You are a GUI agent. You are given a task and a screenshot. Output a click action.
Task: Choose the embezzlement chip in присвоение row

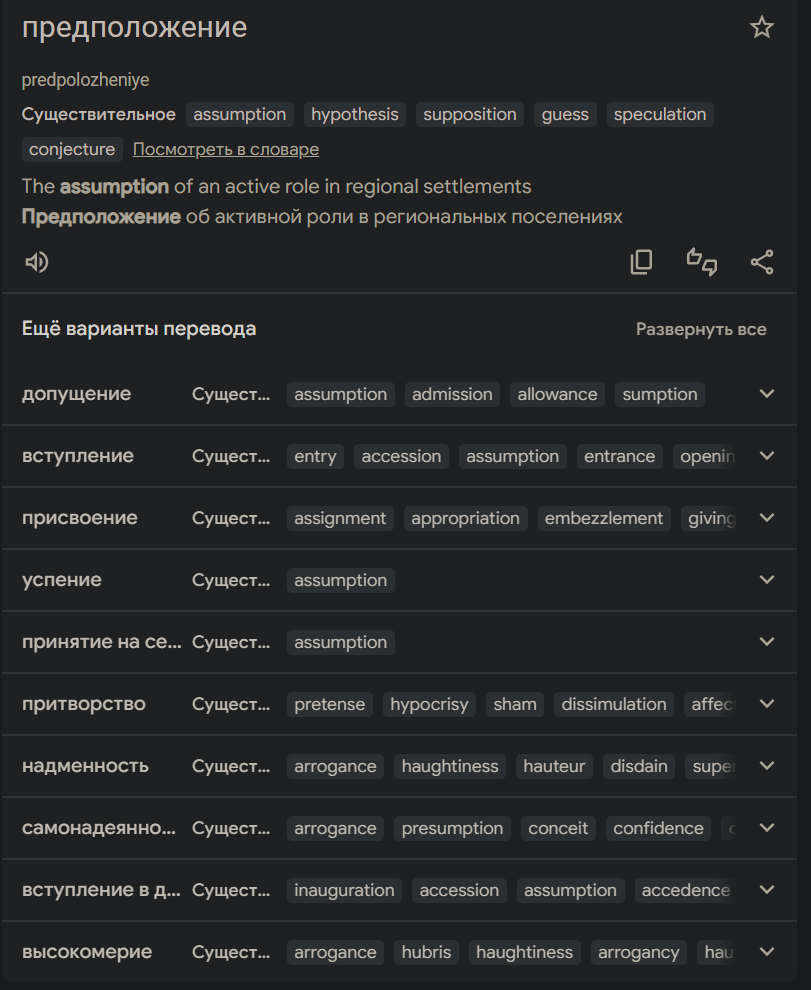(x=604, y=518)
